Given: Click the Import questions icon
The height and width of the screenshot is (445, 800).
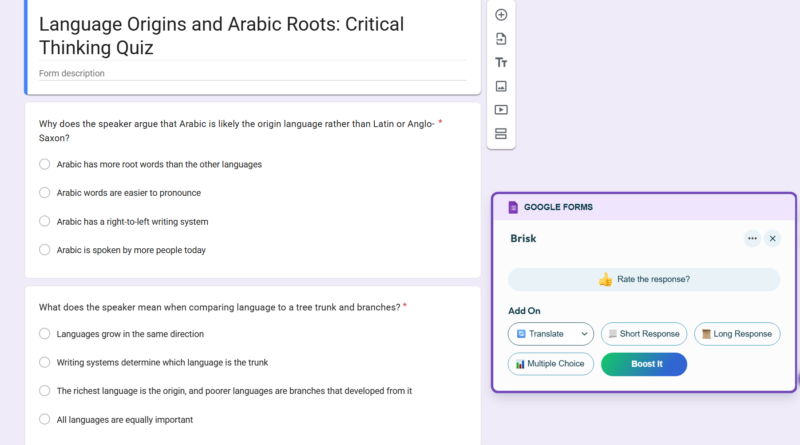Looking at the screenshot, I should point(501,39).
